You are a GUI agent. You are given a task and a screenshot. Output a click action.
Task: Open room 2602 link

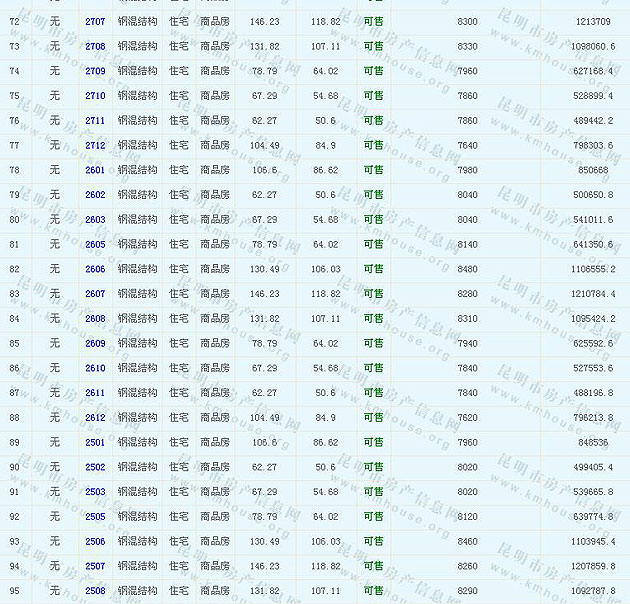(95, 195)
